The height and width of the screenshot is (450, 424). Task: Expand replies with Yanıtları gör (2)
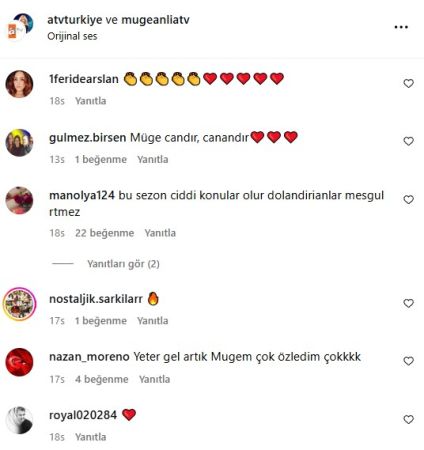[x=123, y=264]
